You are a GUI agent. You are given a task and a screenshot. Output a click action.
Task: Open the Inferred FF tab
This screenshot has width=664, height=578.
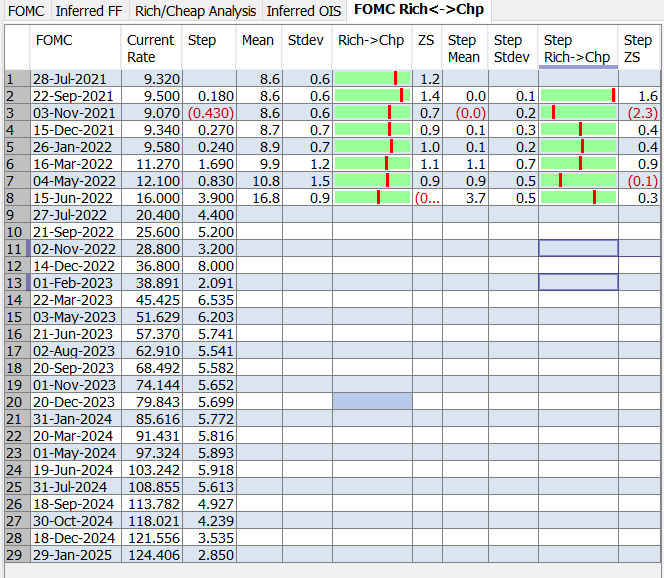pos(89,11)
